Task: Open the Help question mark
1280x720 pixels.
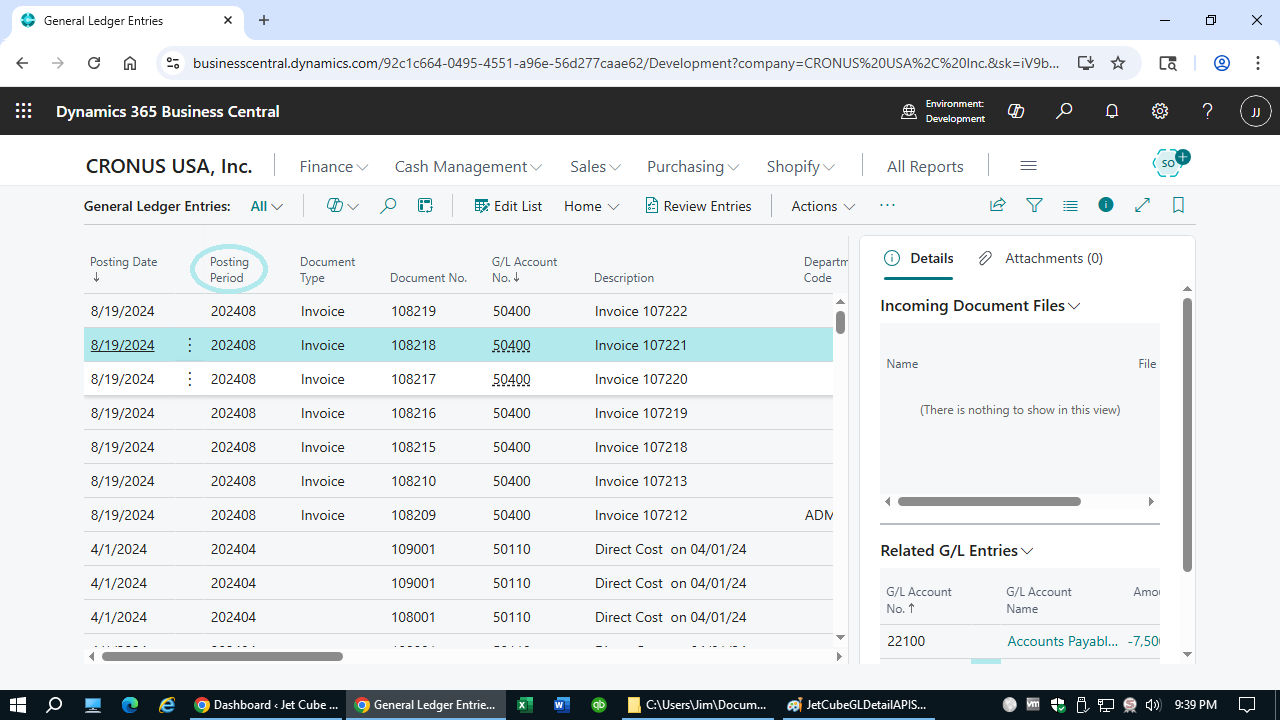Action: (x=1207, y=111)
